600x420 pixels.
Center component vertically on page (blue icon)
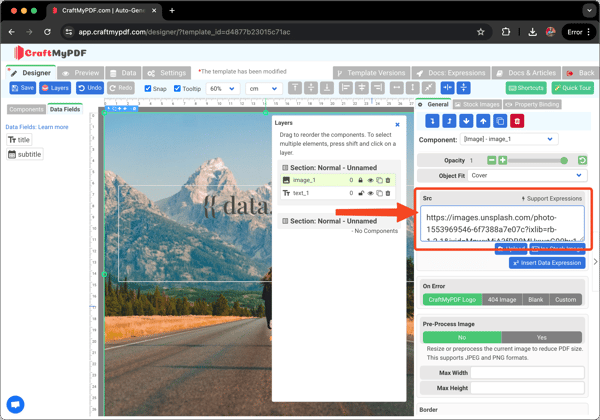point(463,88)
